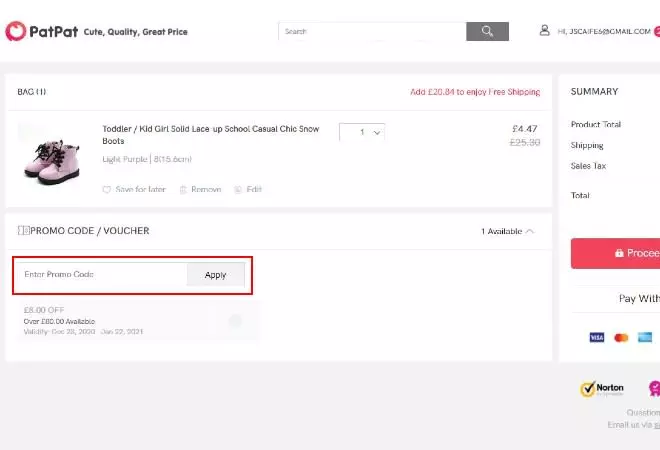The height and width of the screenshot is (450, 660).
Task: Click the Edit link
Action: (254, 189)
